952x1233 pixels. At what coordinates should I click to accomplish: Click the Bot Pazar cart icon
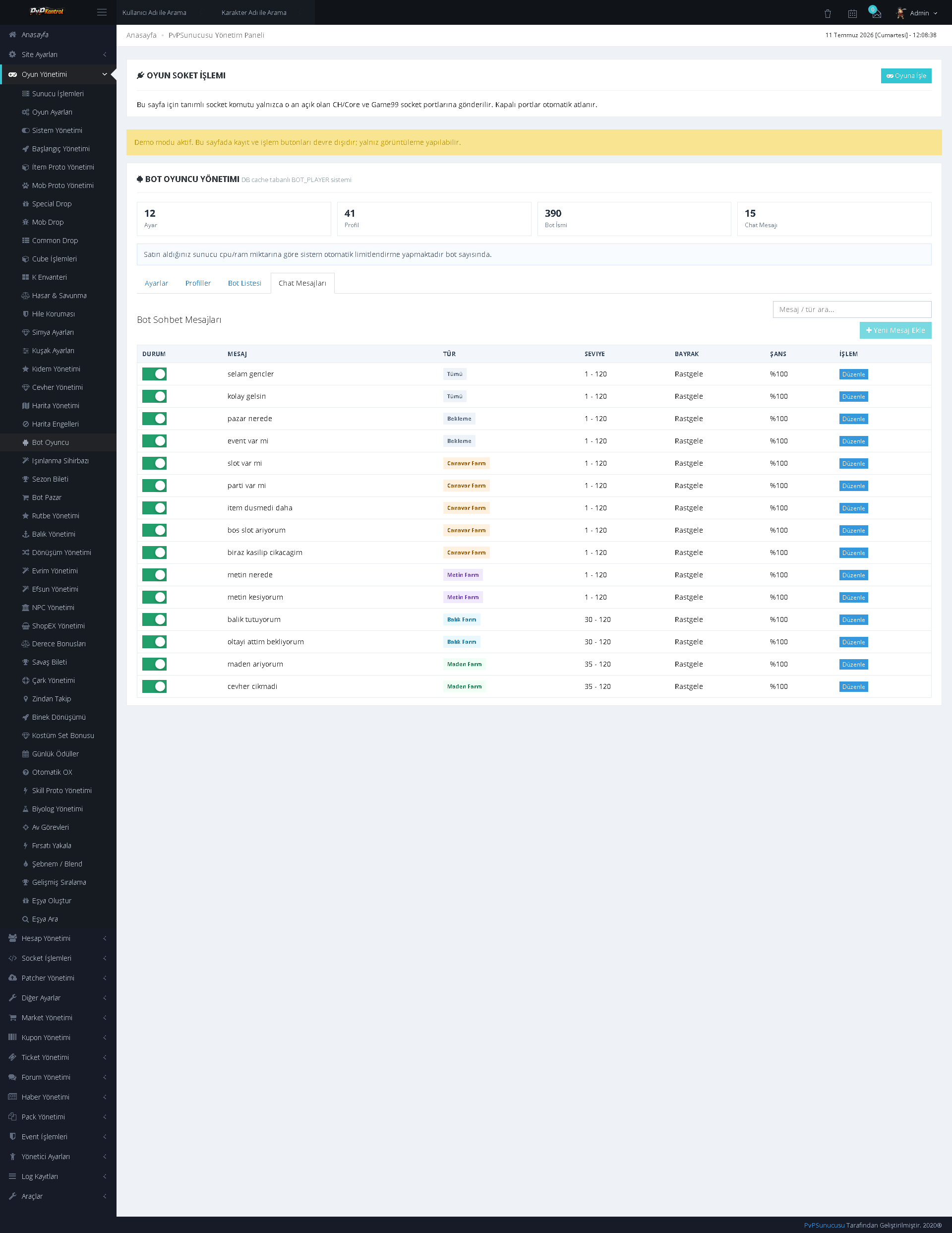pos(25,497)
